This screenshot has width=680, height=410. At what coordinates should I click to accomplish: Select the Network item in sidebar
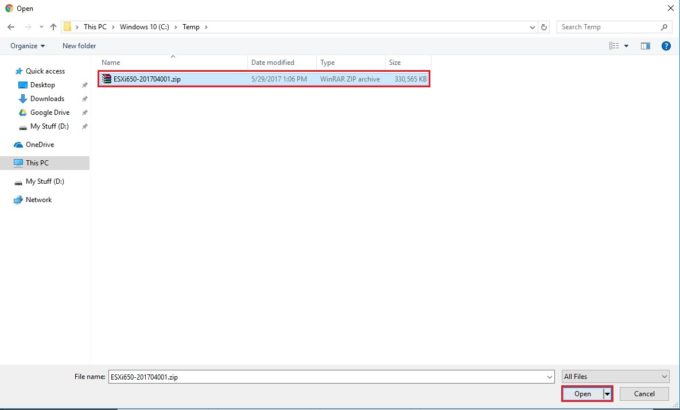(x=38, y=199)
